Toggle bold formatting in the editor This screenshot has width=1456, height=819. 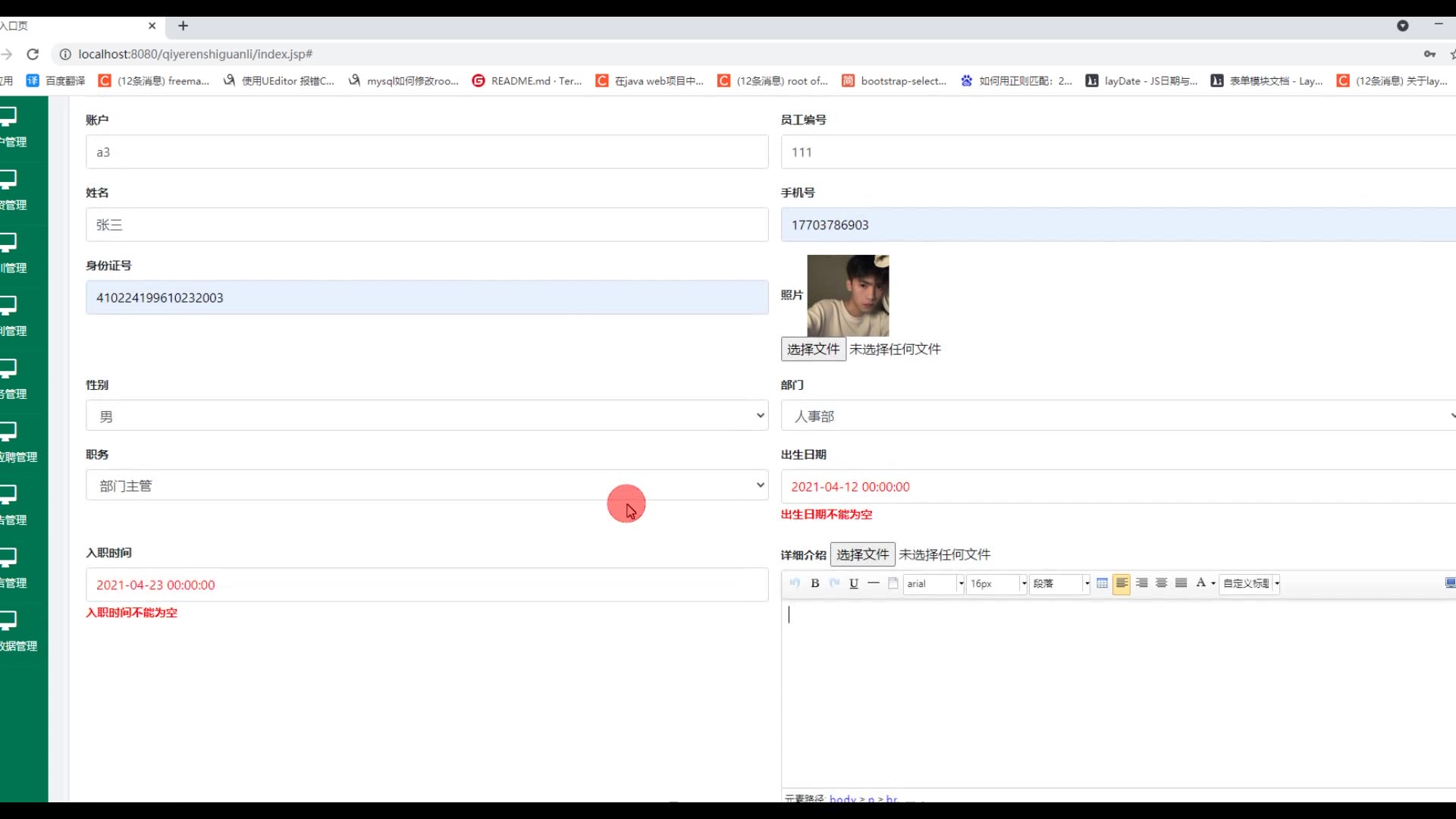(815, 583)
